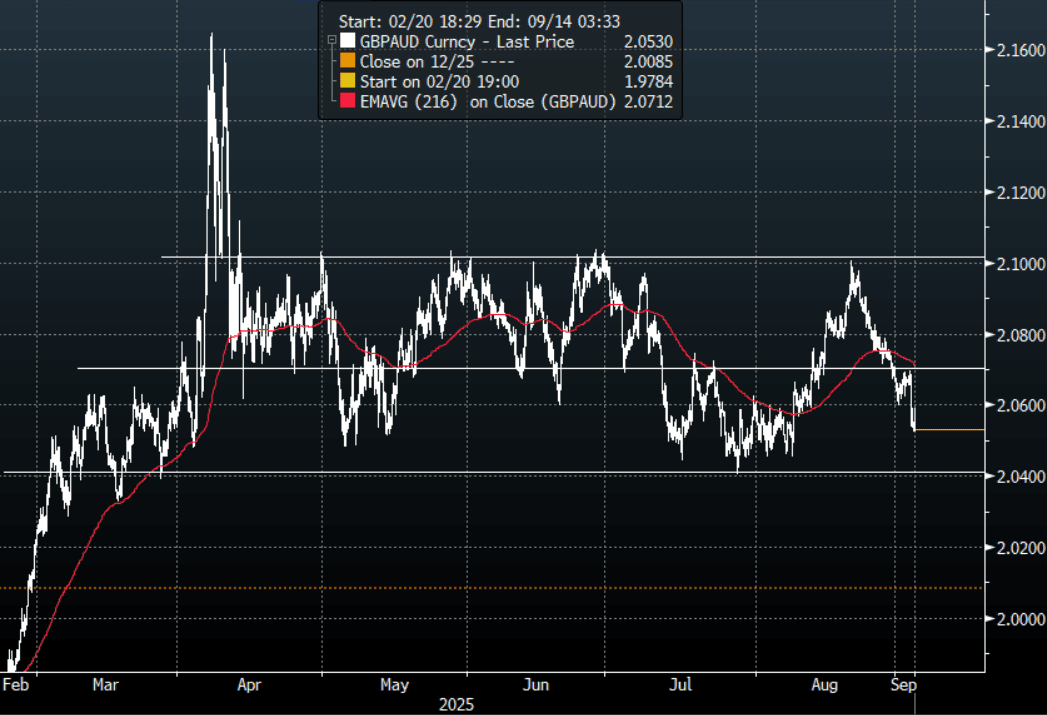Click the red EMAVG (216) legend swatch
1047x715 pixels.
click(347, 101)
